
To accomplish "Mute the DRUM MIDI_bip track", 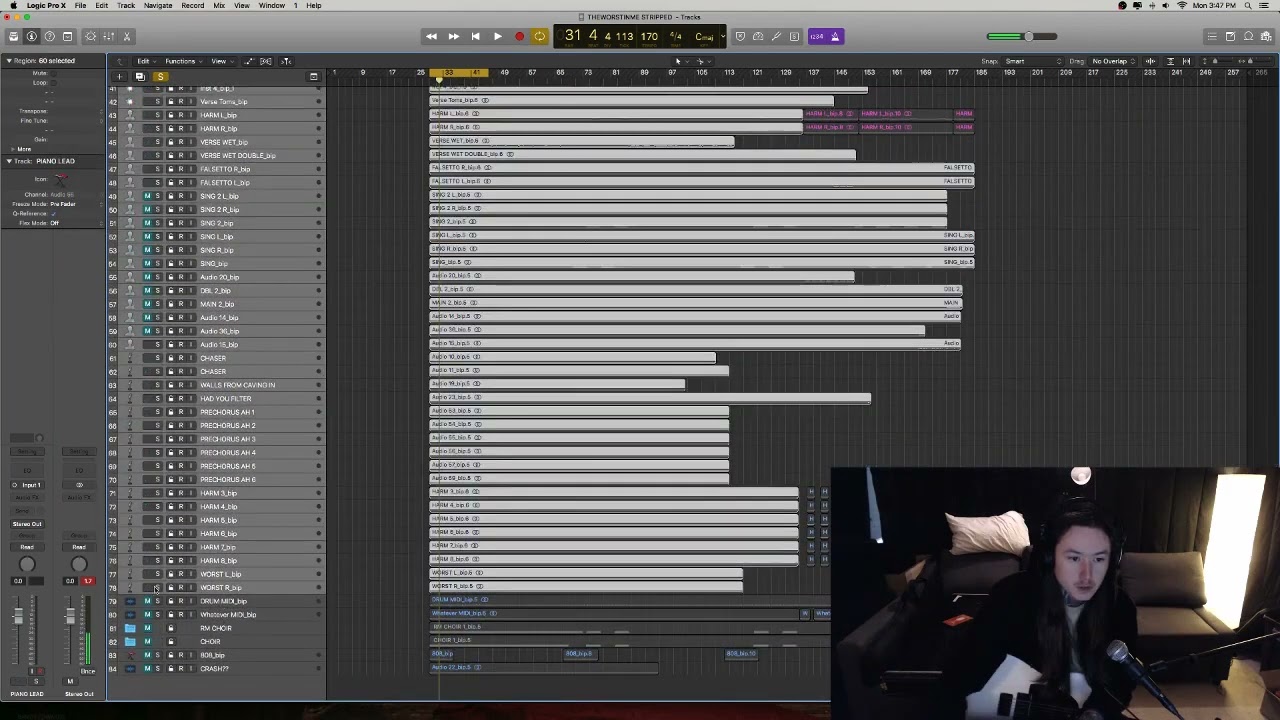I will [x=147, y=601].
